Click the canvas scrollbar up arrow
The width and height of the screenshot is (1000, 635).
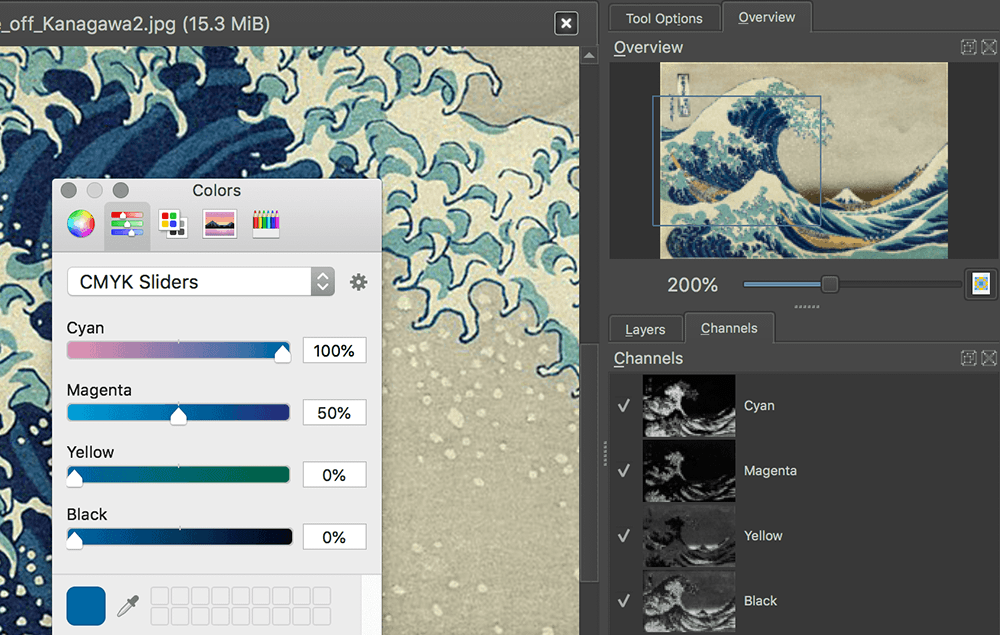click(589, 55)
